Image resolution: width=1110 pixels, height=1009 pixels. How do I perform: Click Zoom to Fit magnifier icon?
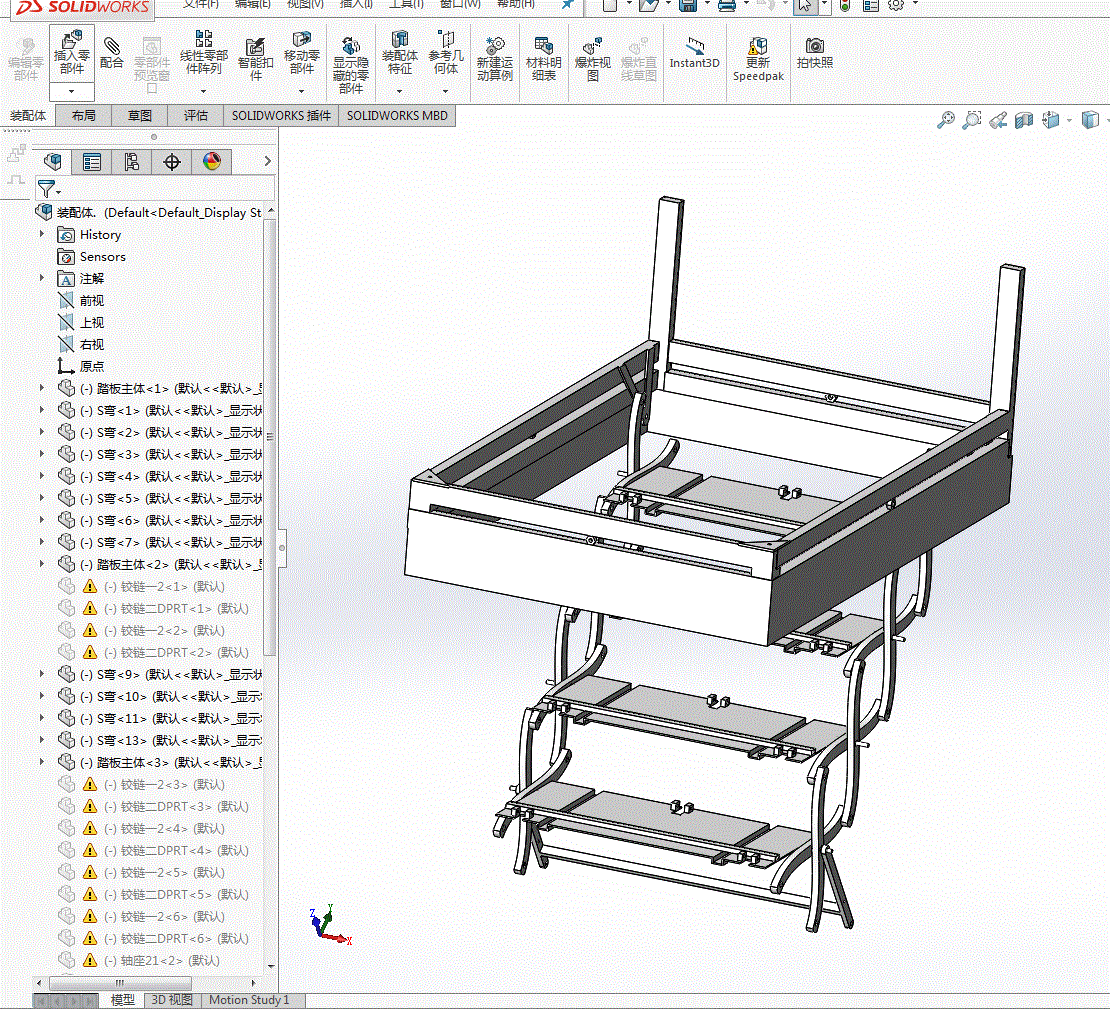coord(945,120)
